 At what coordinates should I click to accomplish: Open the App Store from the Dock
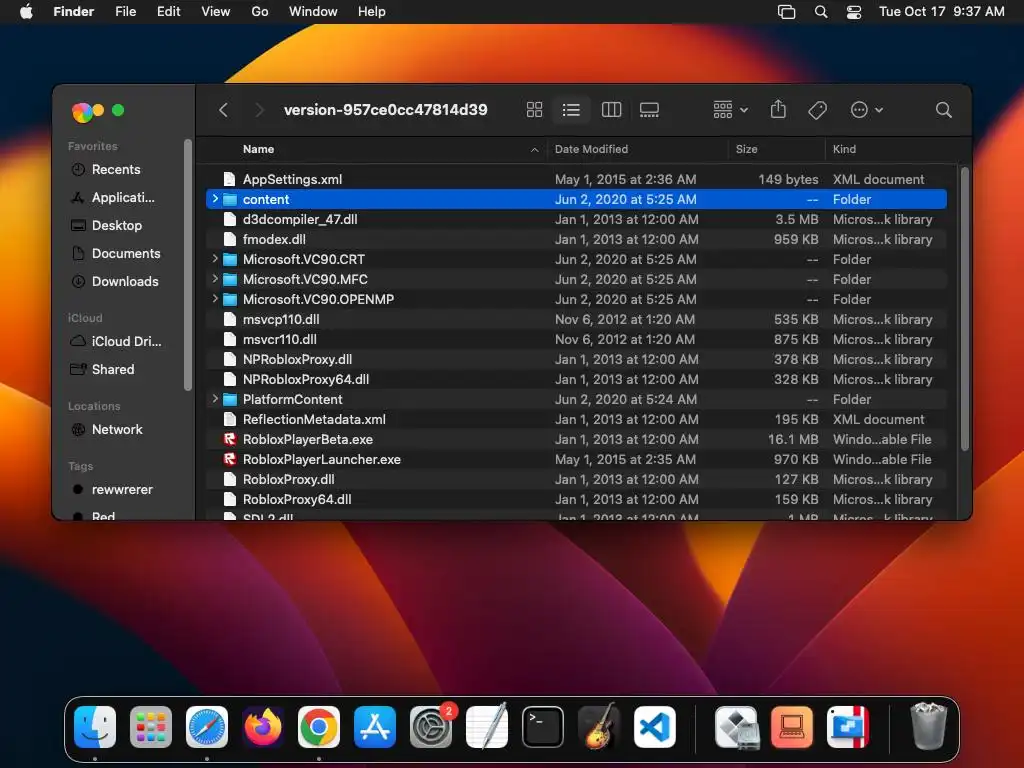375,726
